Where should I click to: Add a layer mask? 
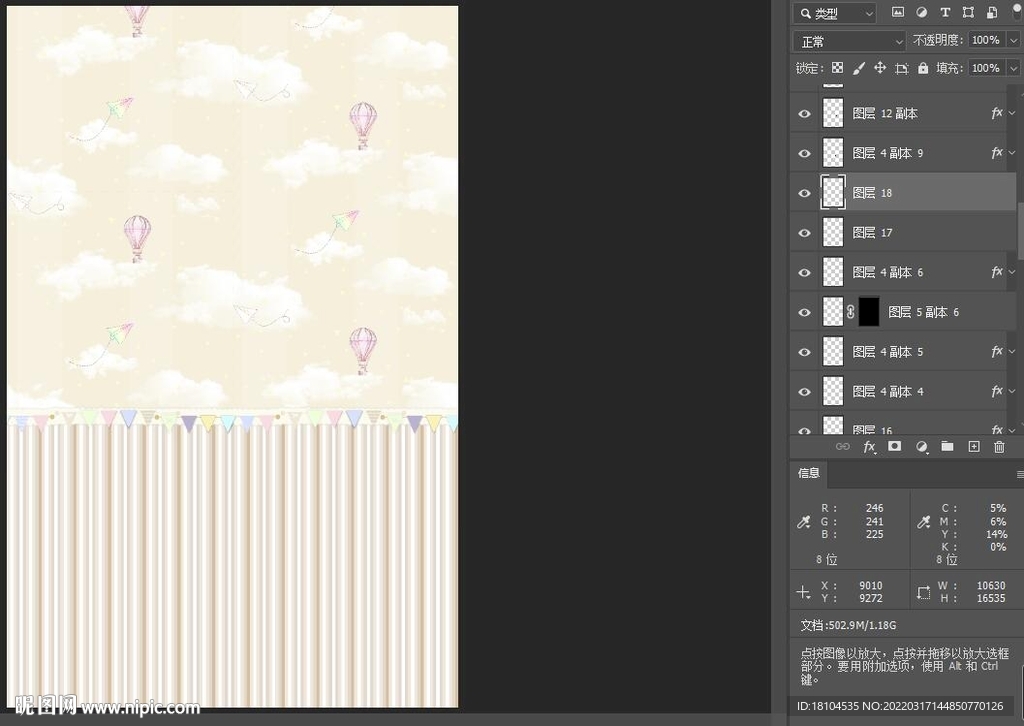pyautogui.click(x=895, y=447)
